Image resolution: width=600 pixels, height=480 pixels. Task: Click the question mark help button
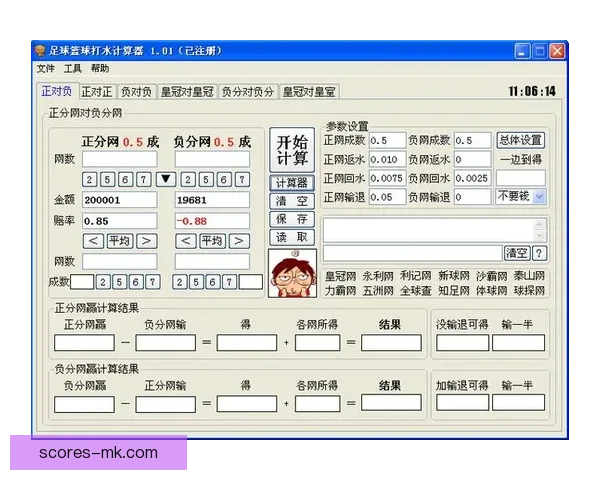539,253
